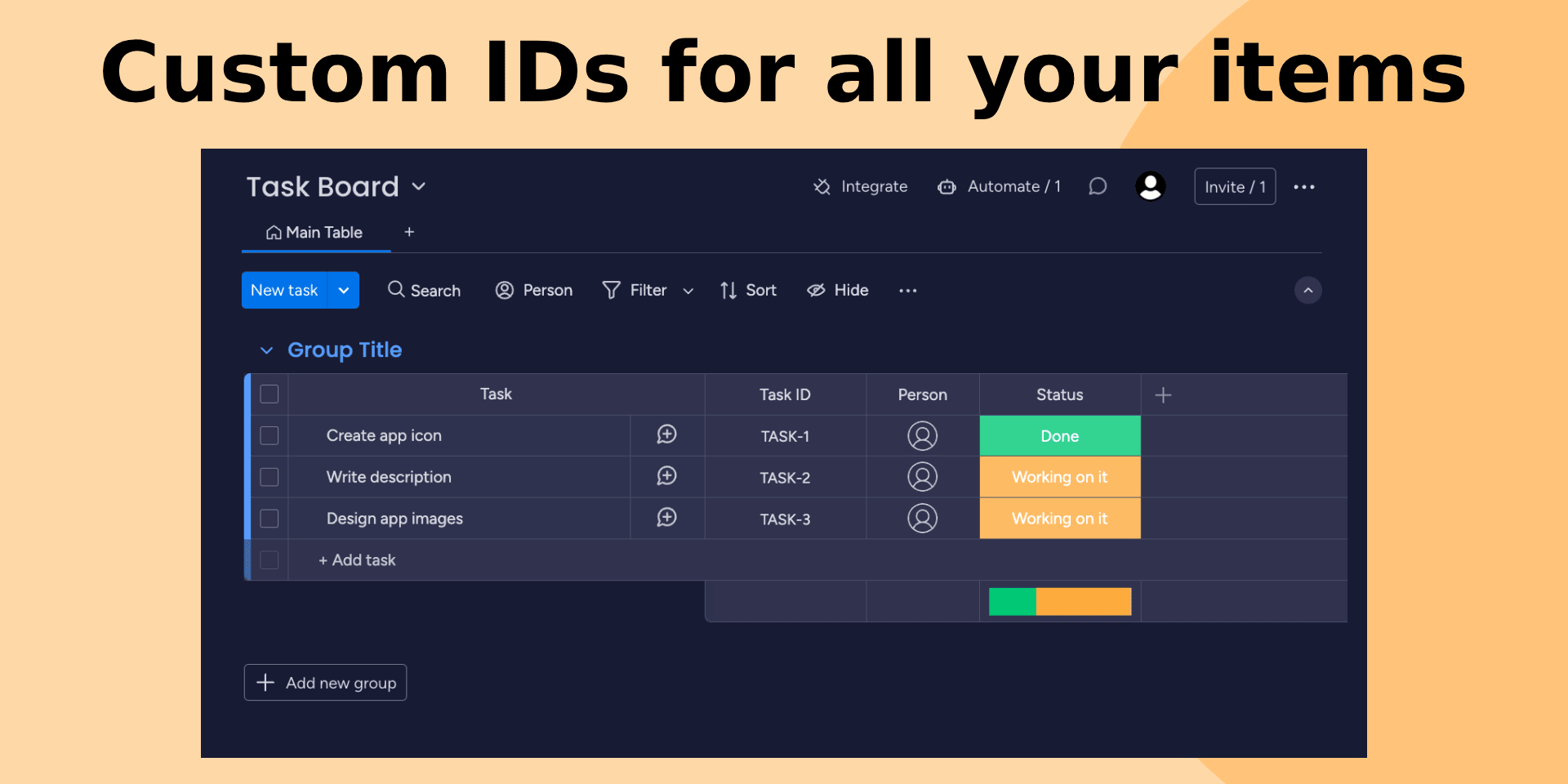Viewport: 1568px width, 784px height.
Task: Check the Write description row checkbox
Action: pos(269,477)
